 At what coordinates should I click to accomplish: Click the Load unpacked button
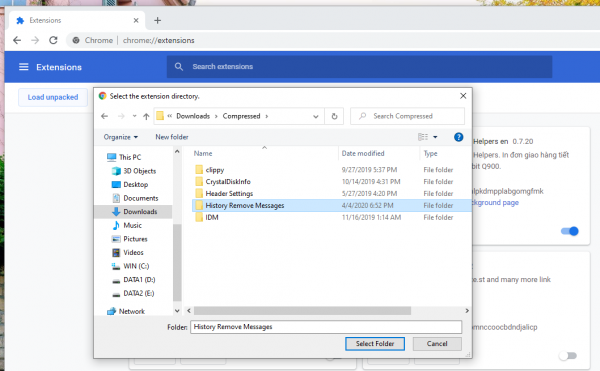53,97
